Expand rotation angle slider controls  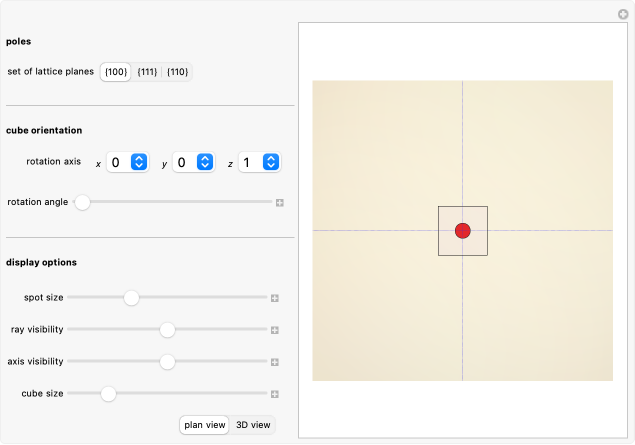pyautogui.click(x=280, y=202)
